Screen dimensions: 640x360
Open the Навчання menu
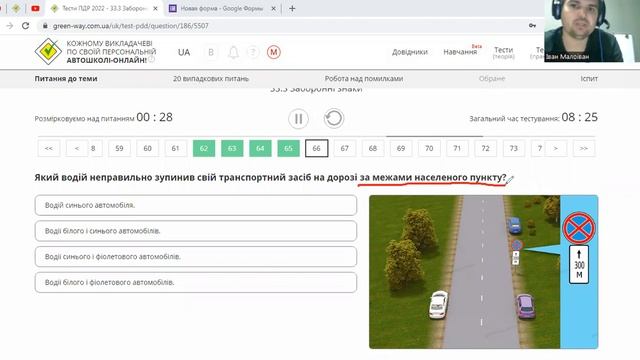click(460, 52)
